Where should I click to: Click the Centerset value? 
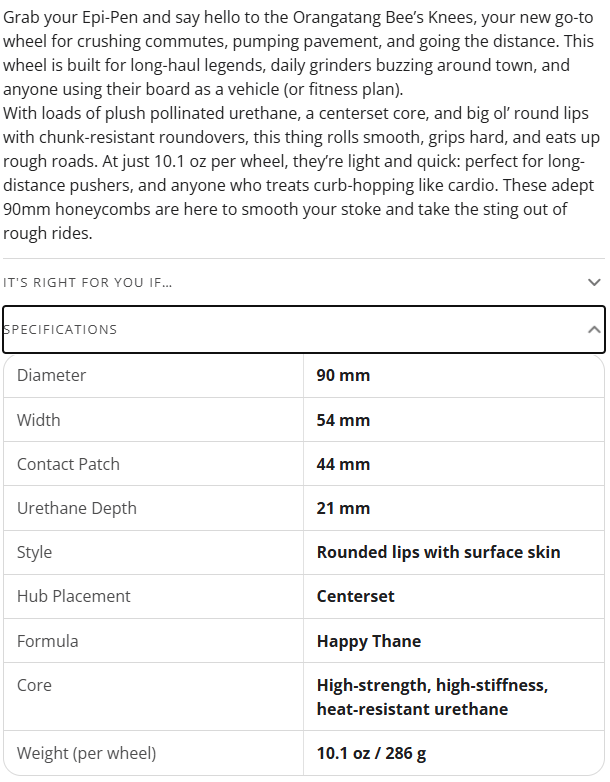tap(356, 596)
